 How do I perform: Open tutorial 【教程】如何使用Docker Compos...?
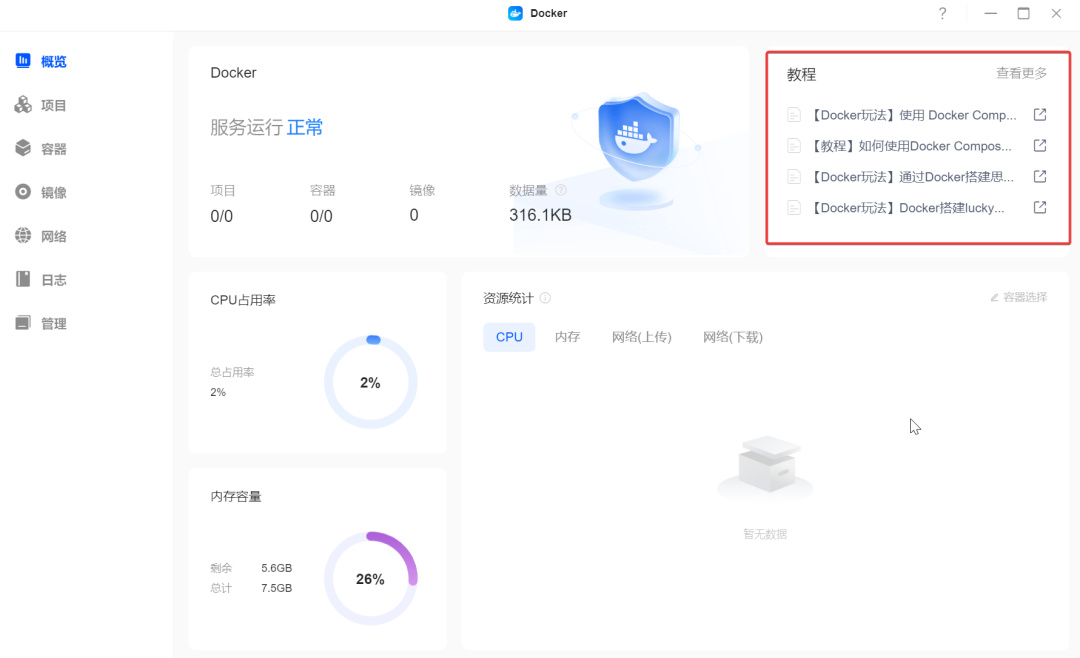910,146
